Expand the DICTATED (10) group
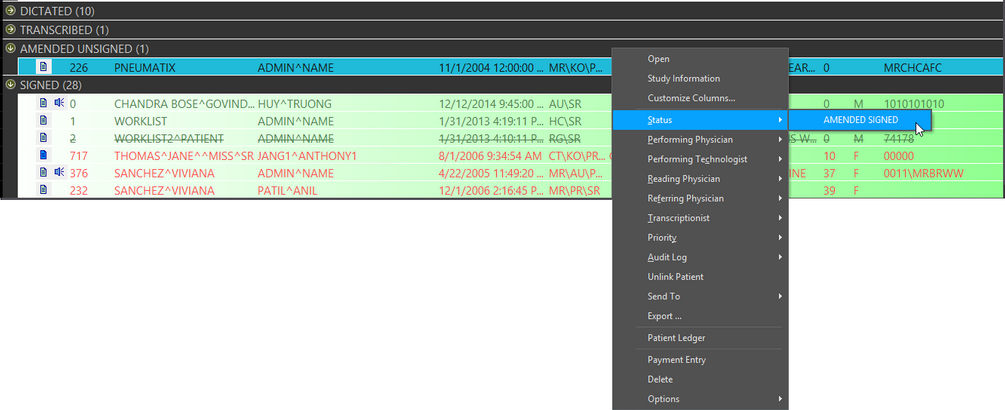The width and height of the screenshot is (1005, 410). point(10,11)
